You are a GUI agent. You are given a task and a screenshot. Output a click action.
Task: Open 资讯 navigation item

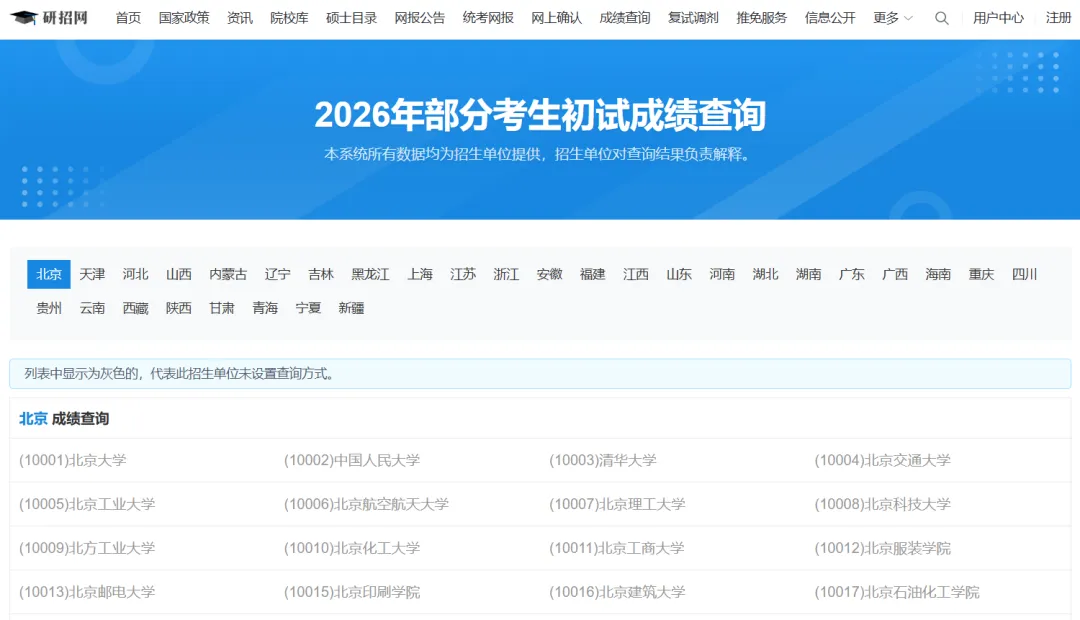click(240, 18)
